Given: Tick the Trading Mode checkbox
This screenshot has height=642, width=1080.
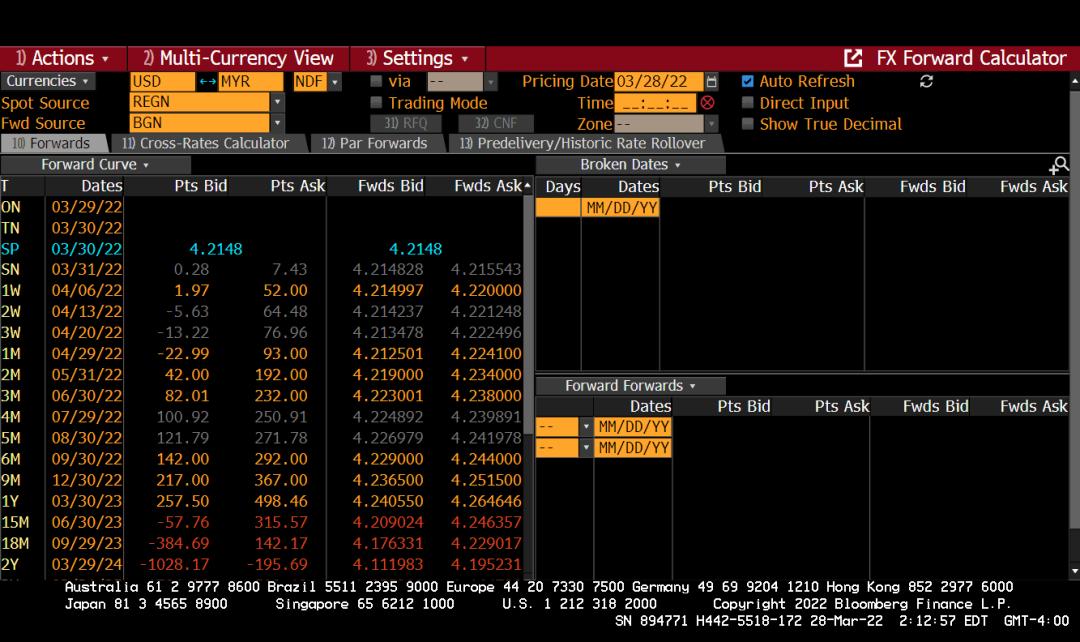Looking at the screenshot, I should tap(377, 103).
